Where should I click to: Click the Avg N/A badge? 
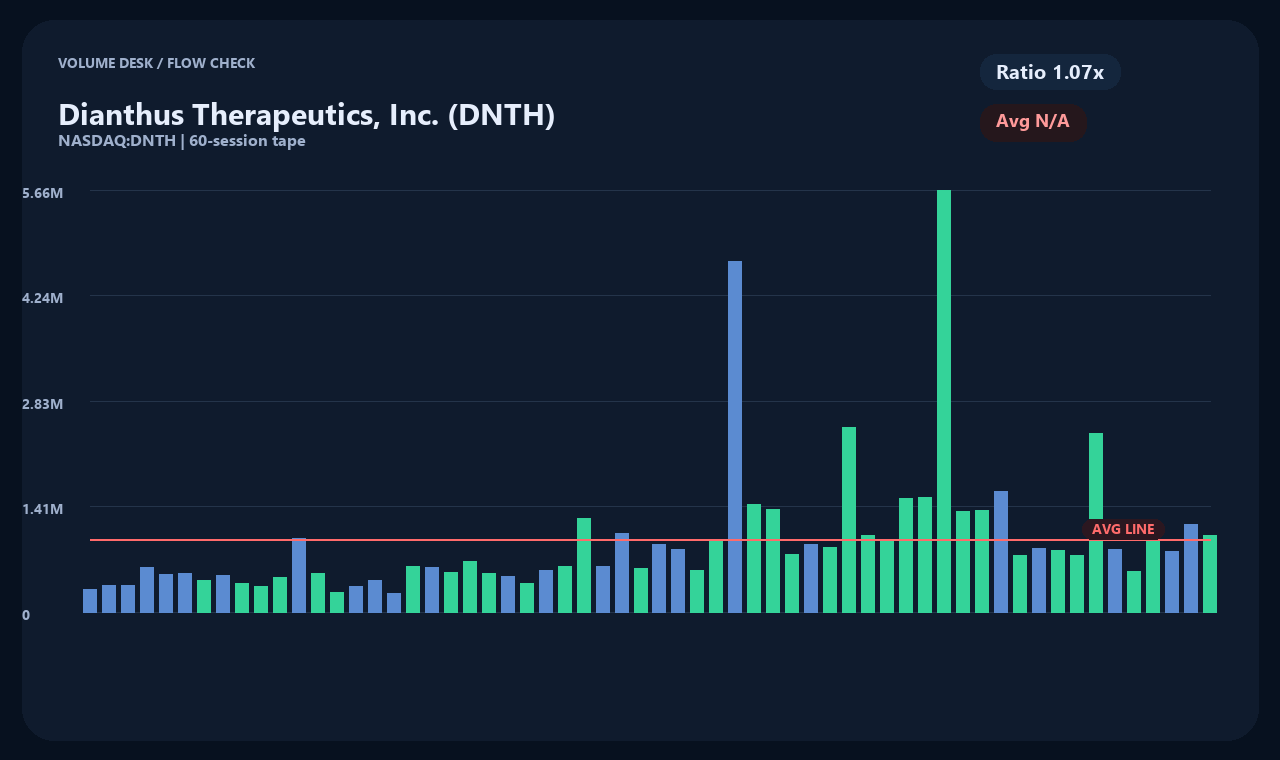(x=1033, y=122)
